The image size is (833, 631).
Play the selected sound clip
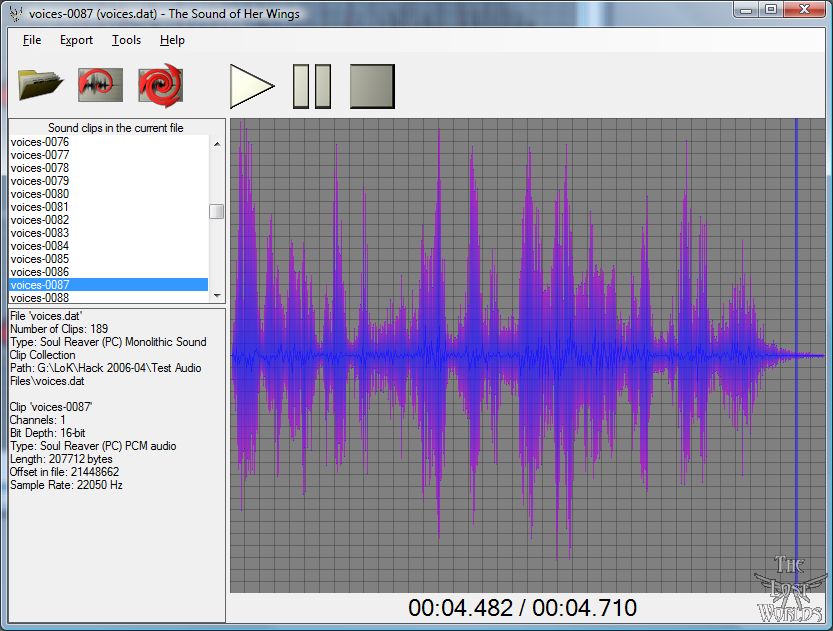pos(252,86)
